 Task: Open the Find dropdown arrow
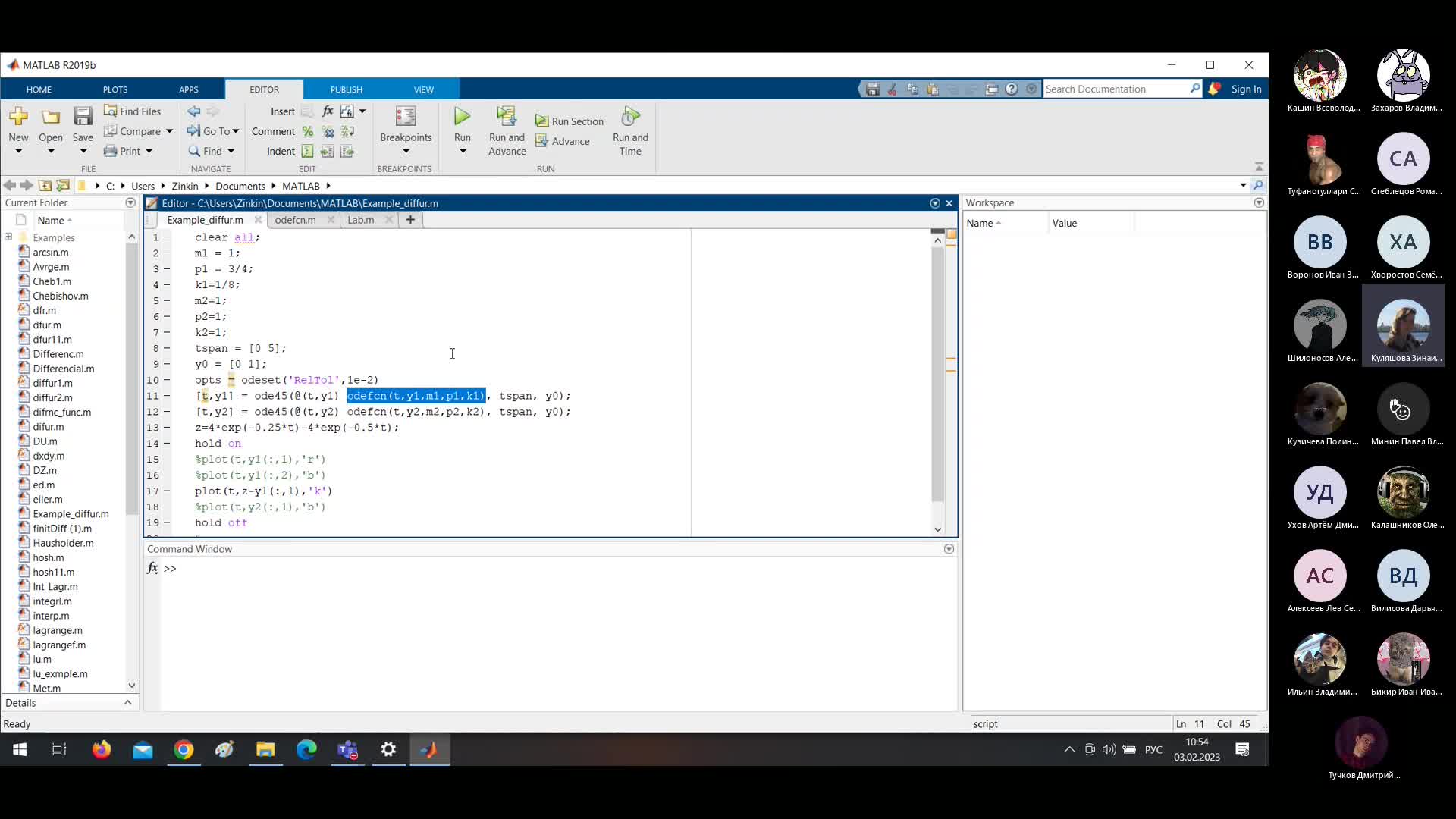click(x=231, y=151)
